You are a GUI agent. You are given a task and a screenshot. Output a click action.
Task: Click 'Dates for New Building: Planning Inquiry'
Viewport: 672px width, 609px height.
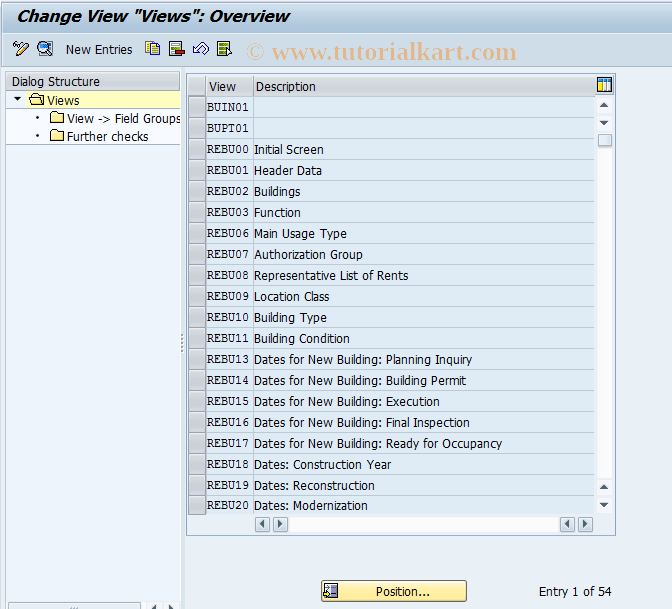[x=423, y=359]
